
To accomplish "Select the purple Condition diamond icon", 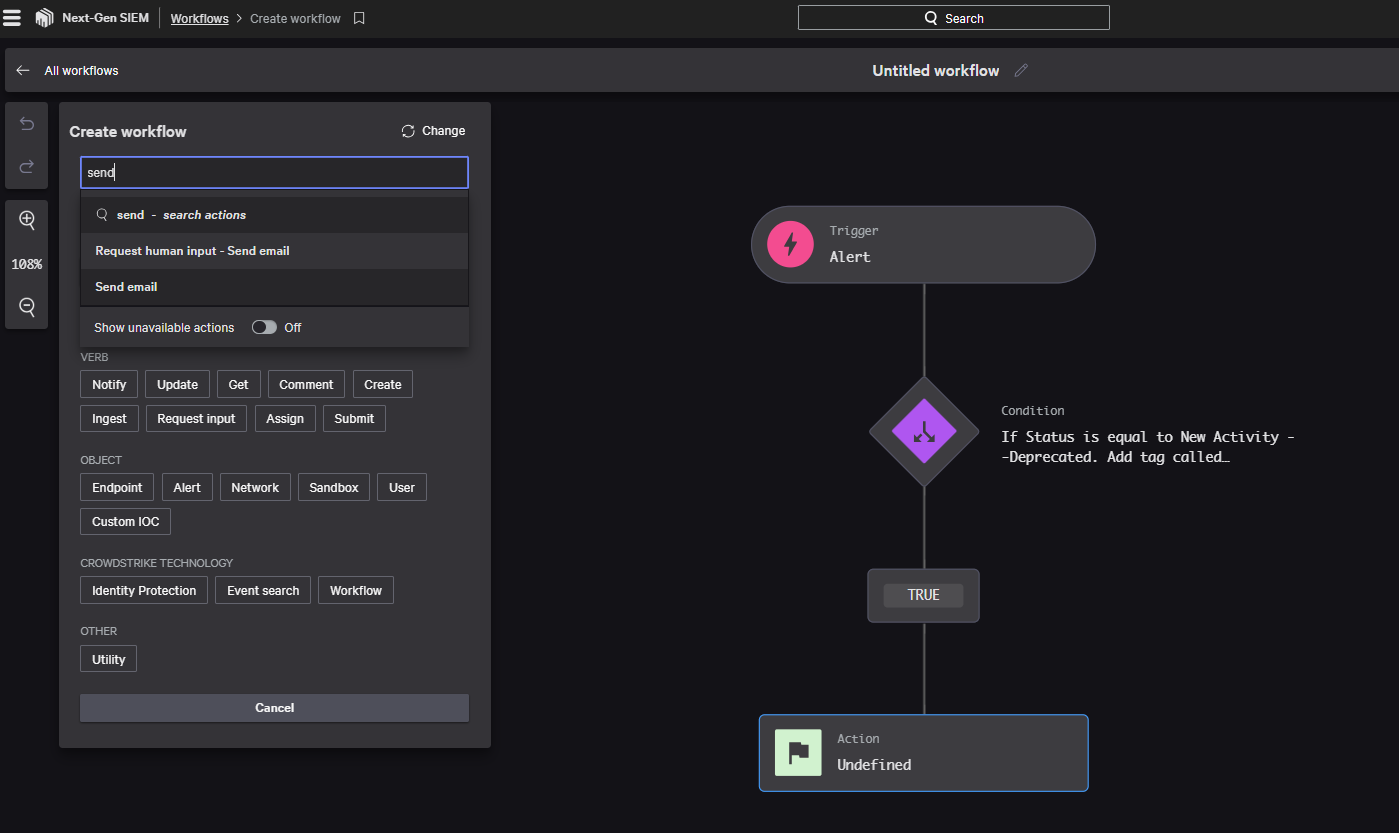I will click(924, 432).
